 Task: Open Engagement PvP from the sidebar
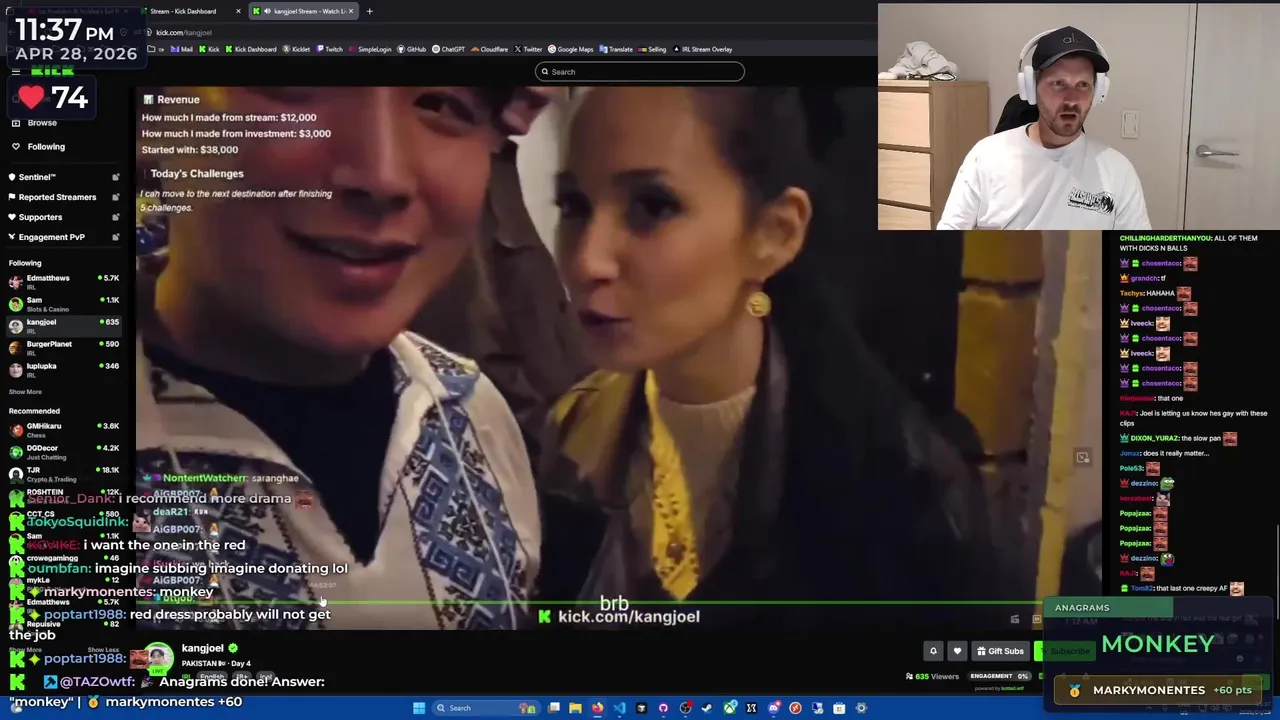click(51, 237)
